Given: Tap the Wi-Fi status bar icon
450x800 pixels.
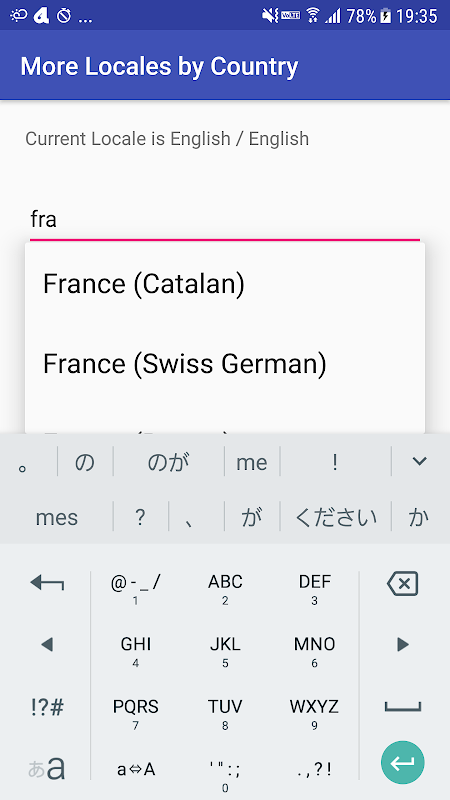Looking at the screenshot, I should pos(312,15).
